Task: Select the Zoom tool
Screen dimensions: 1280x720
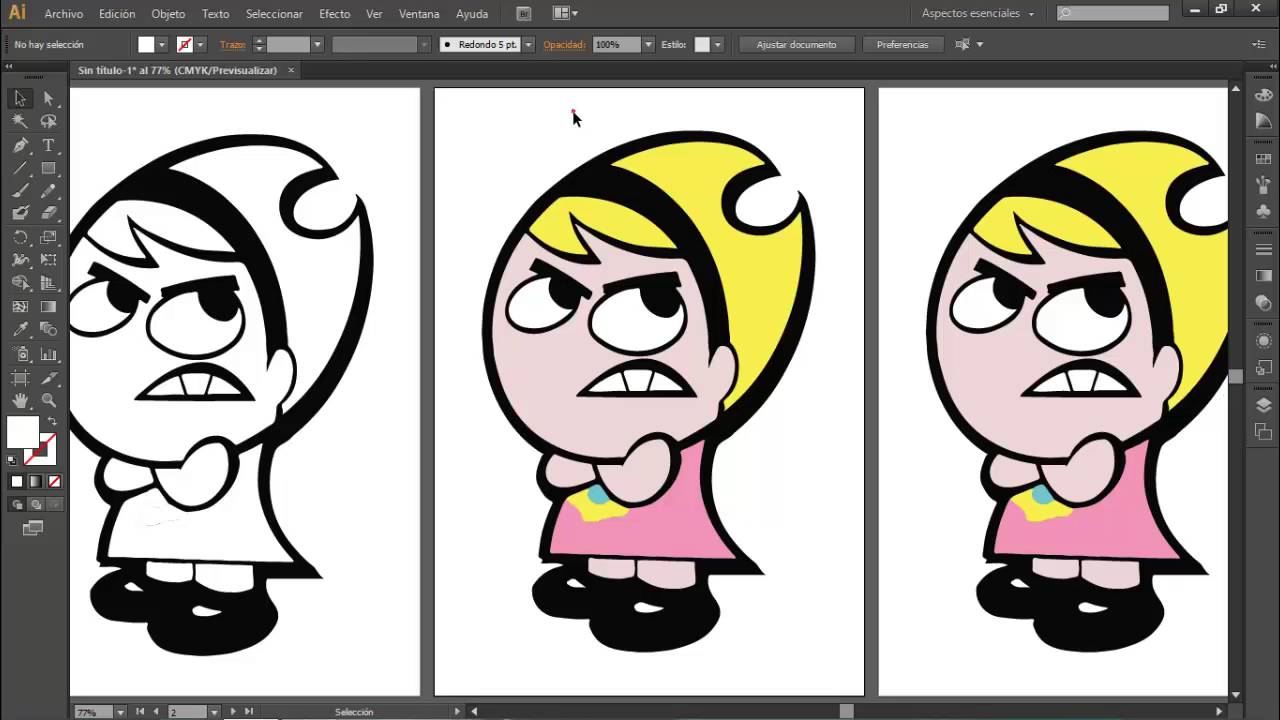Action: pos(48,401)
